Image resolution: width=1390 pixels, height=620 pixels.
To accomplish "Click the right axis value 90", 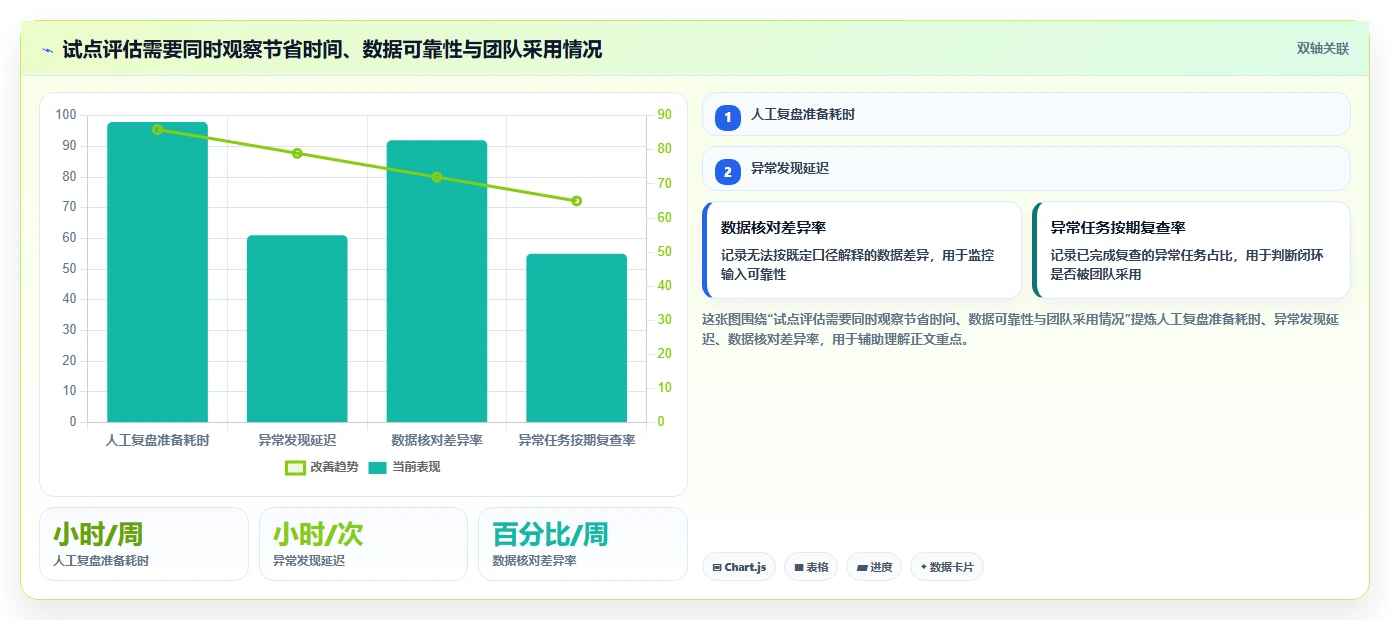I will [665, 115].
